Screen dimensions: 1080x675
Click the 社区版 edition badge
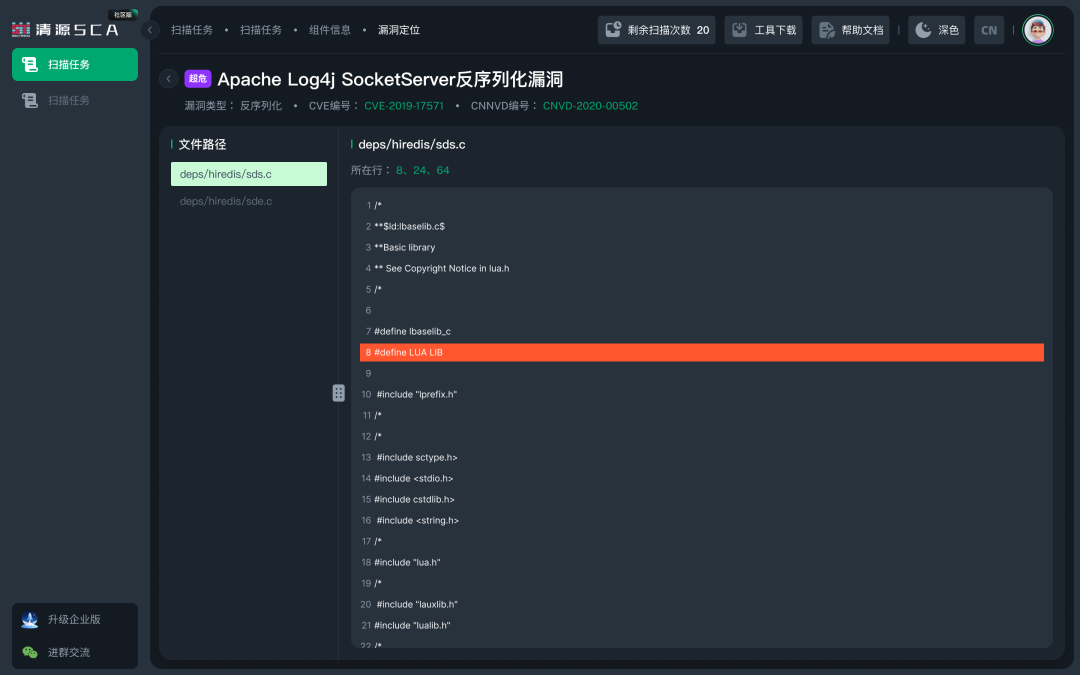coord(123,14)
